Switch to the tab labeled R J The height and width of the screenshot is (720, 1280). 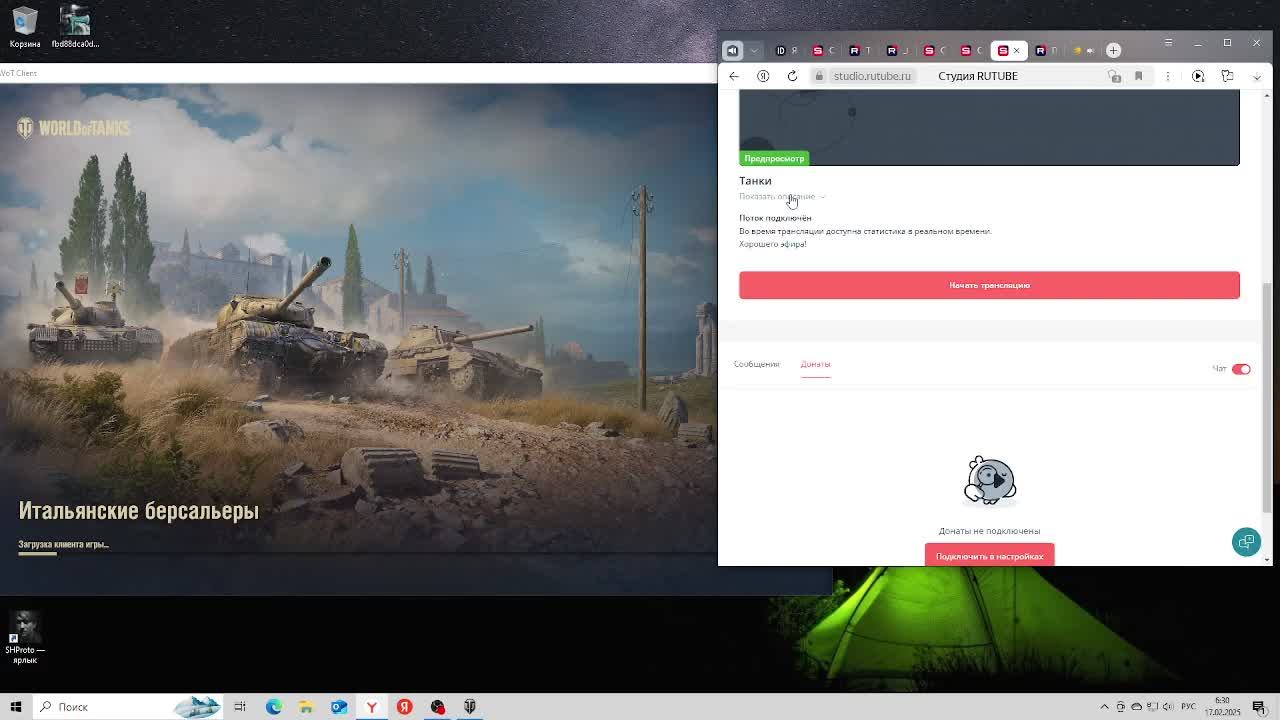[x=897, y=50]
